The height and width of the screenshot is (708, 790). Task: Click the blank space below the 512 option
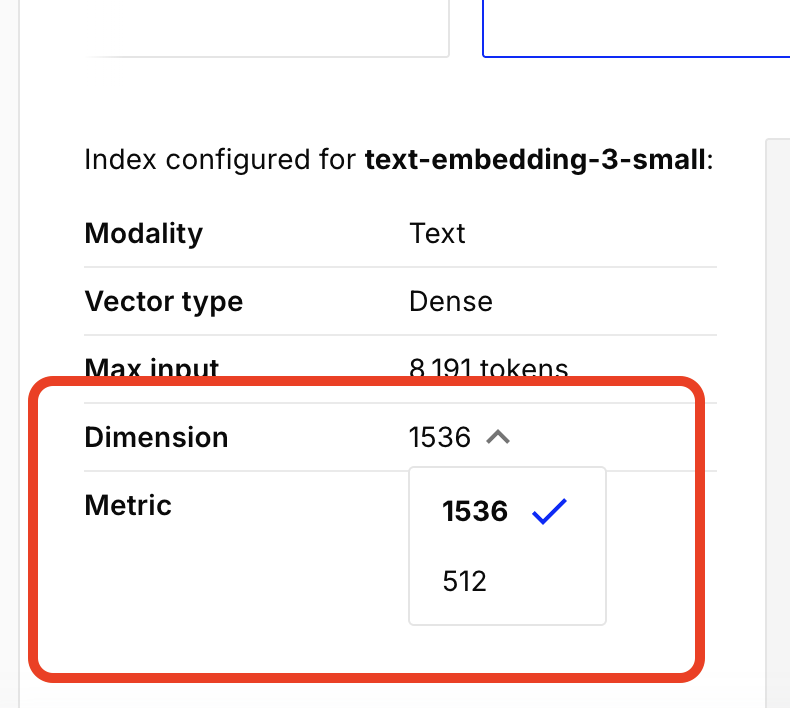tap(507, 646)
